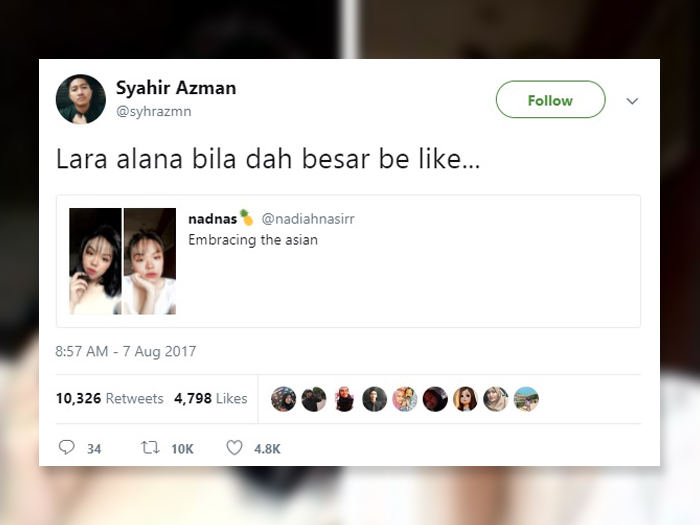View the 4,798 Likes list
Screen dimensions: 700x525
click(x=211, y=398)
